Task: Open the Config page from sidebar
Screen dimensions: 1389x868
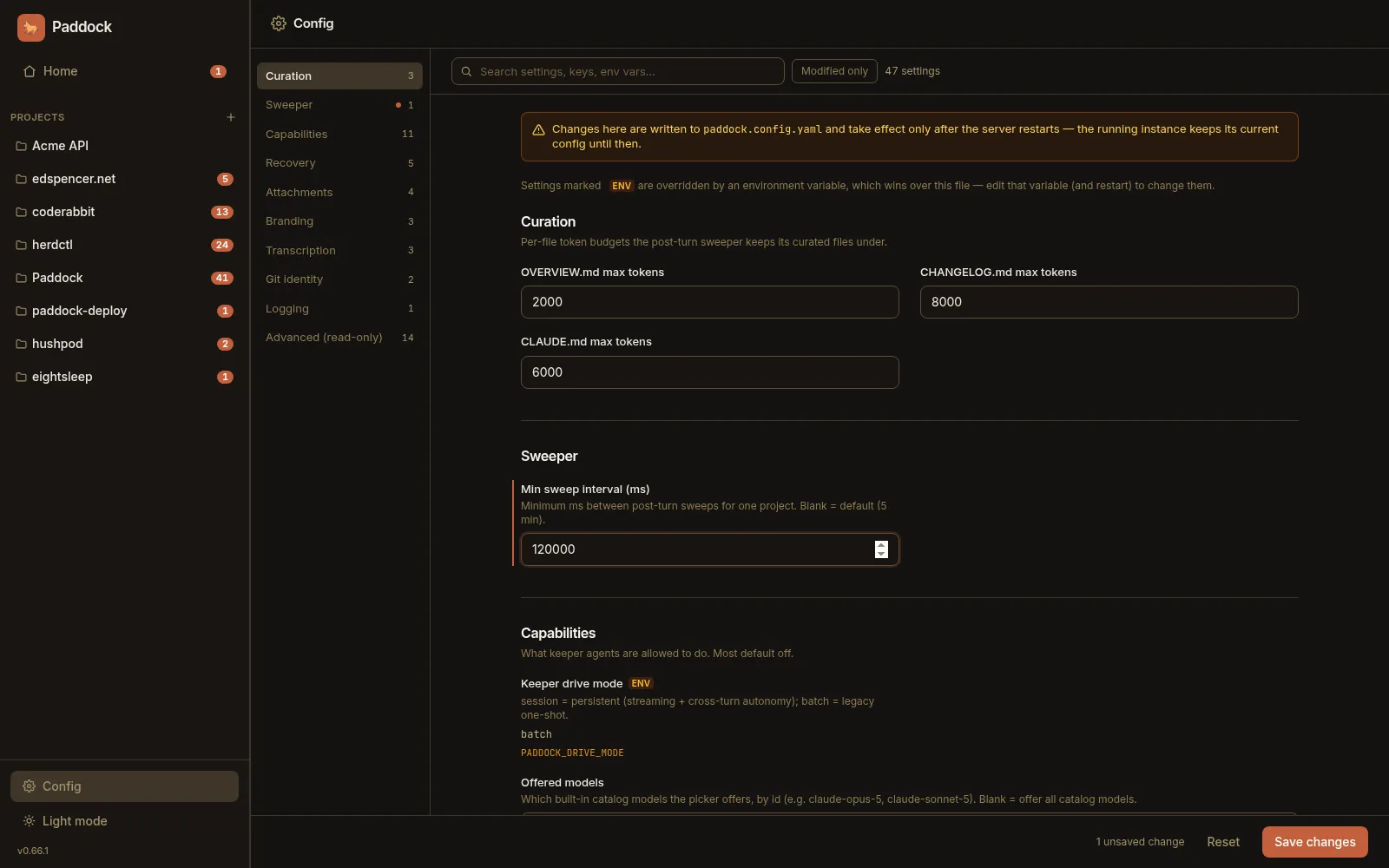Action: pos(124,786)
